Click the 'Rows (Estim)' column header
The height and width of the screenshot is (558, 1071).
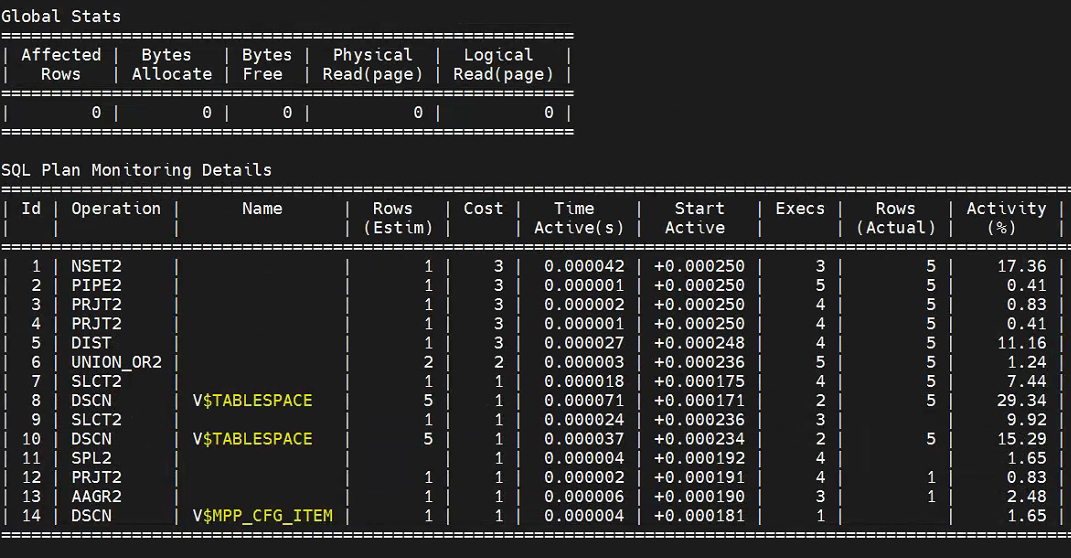(x=398, y=218)
